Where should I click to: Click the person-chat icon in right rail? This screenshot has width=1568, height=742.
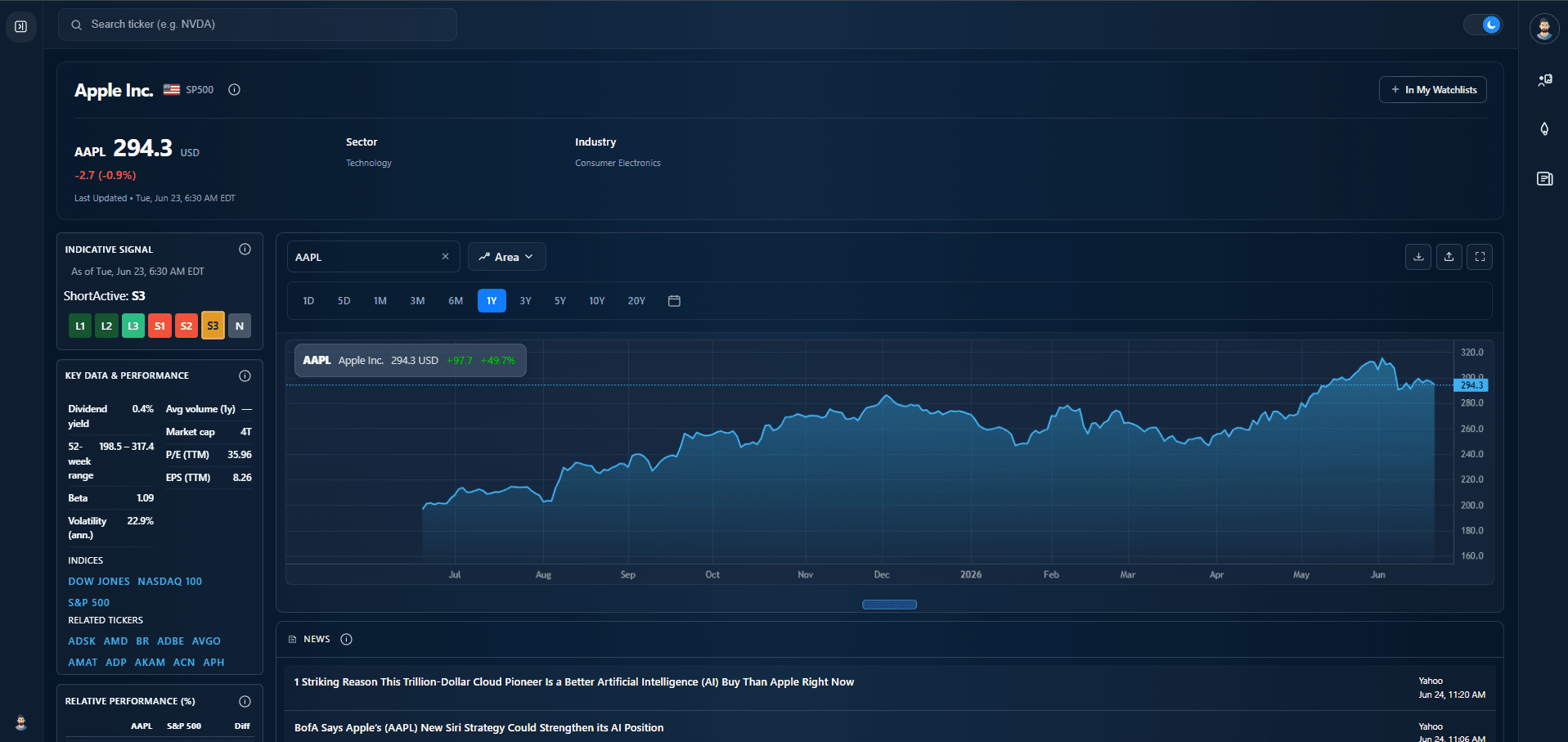(1544, 80)
